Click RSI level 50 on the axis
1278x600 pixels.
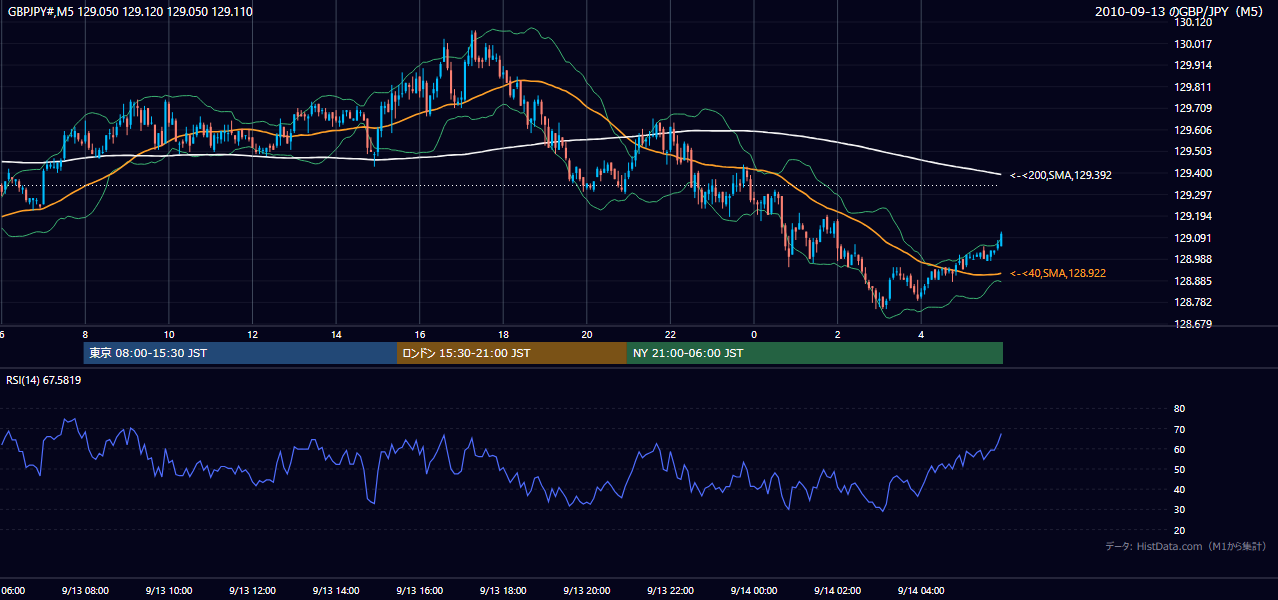[x=1179, y=469]
